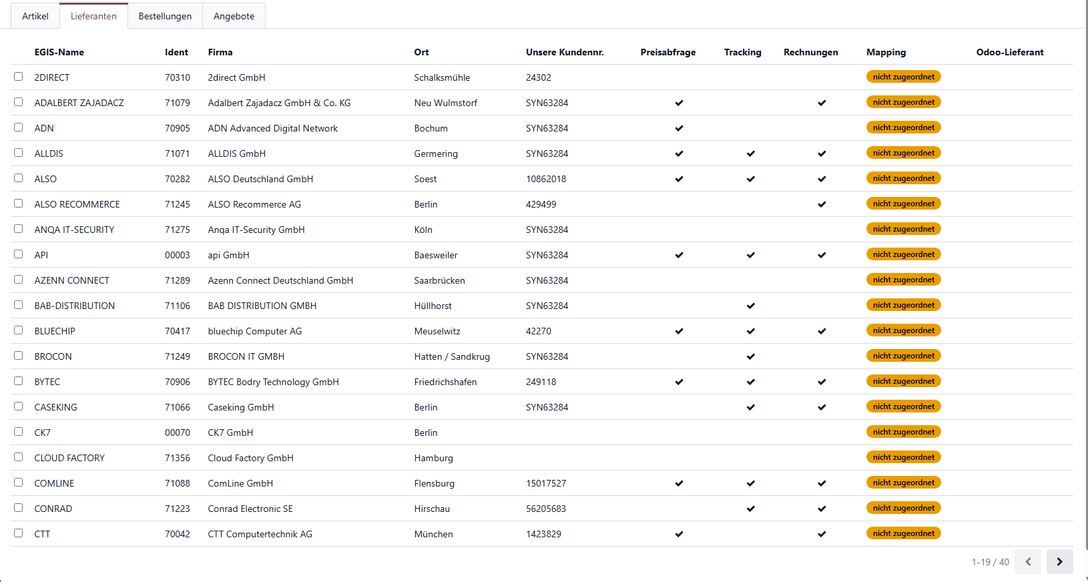The height and width of the screenshot is (582, 1088).
Task: Tick the ALLDIS row checkbox
Action: click(x=19, y=153)
